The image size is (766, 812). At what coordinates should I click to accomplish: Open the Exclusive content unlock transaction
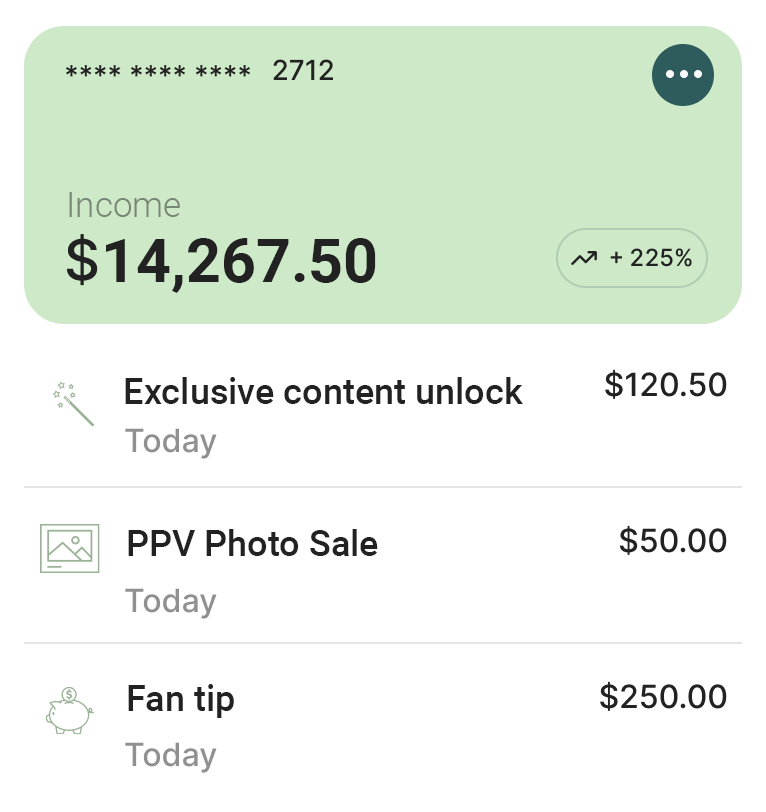click(323, 391)
